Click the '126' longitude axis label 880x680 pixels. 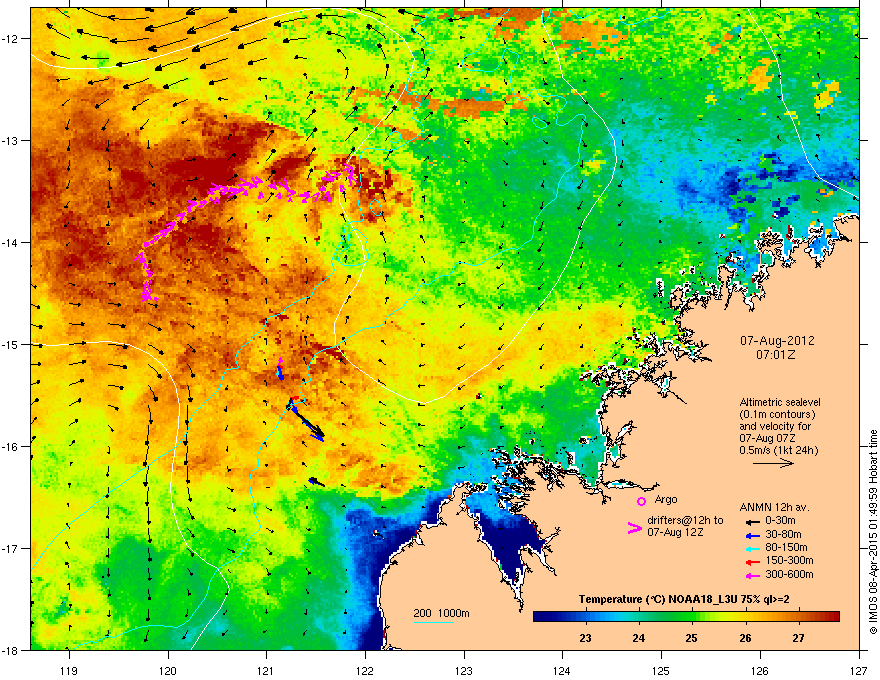pyautogui.click(x=760, y=670)
